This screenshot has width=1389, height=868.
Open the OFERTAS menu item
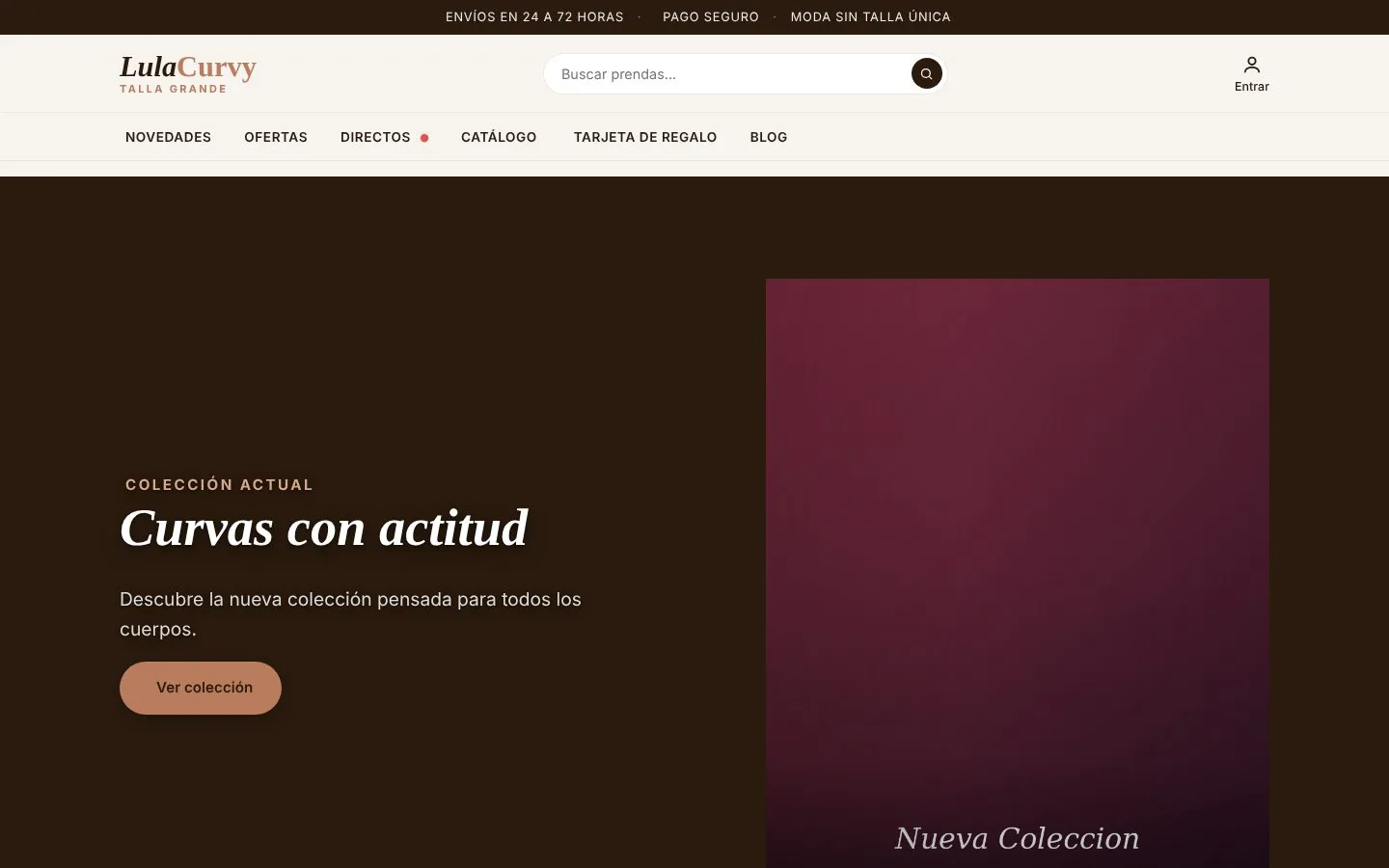[276, 137]
